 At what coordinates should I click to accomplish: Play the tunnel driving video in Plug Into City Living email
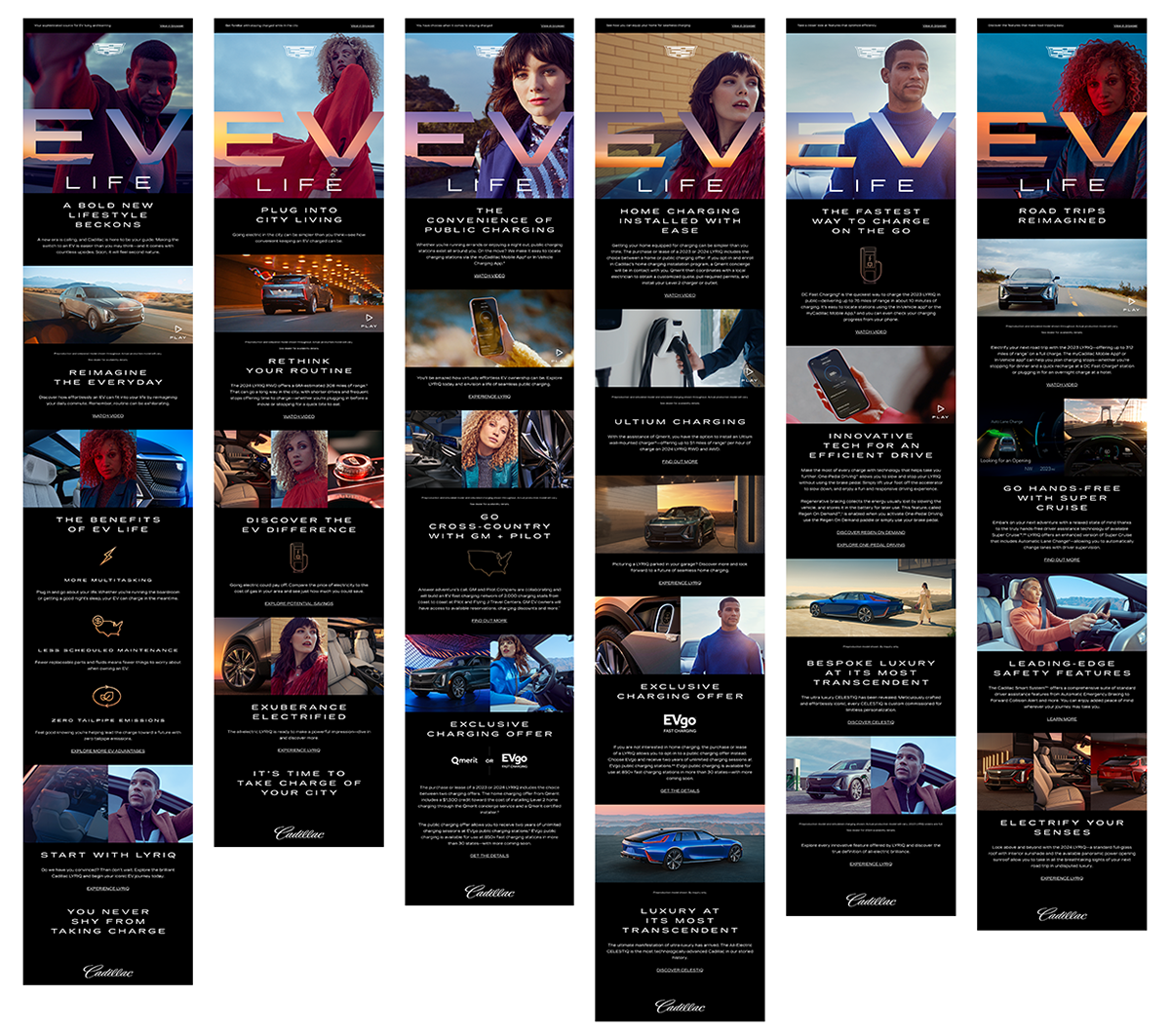[369, 319]
